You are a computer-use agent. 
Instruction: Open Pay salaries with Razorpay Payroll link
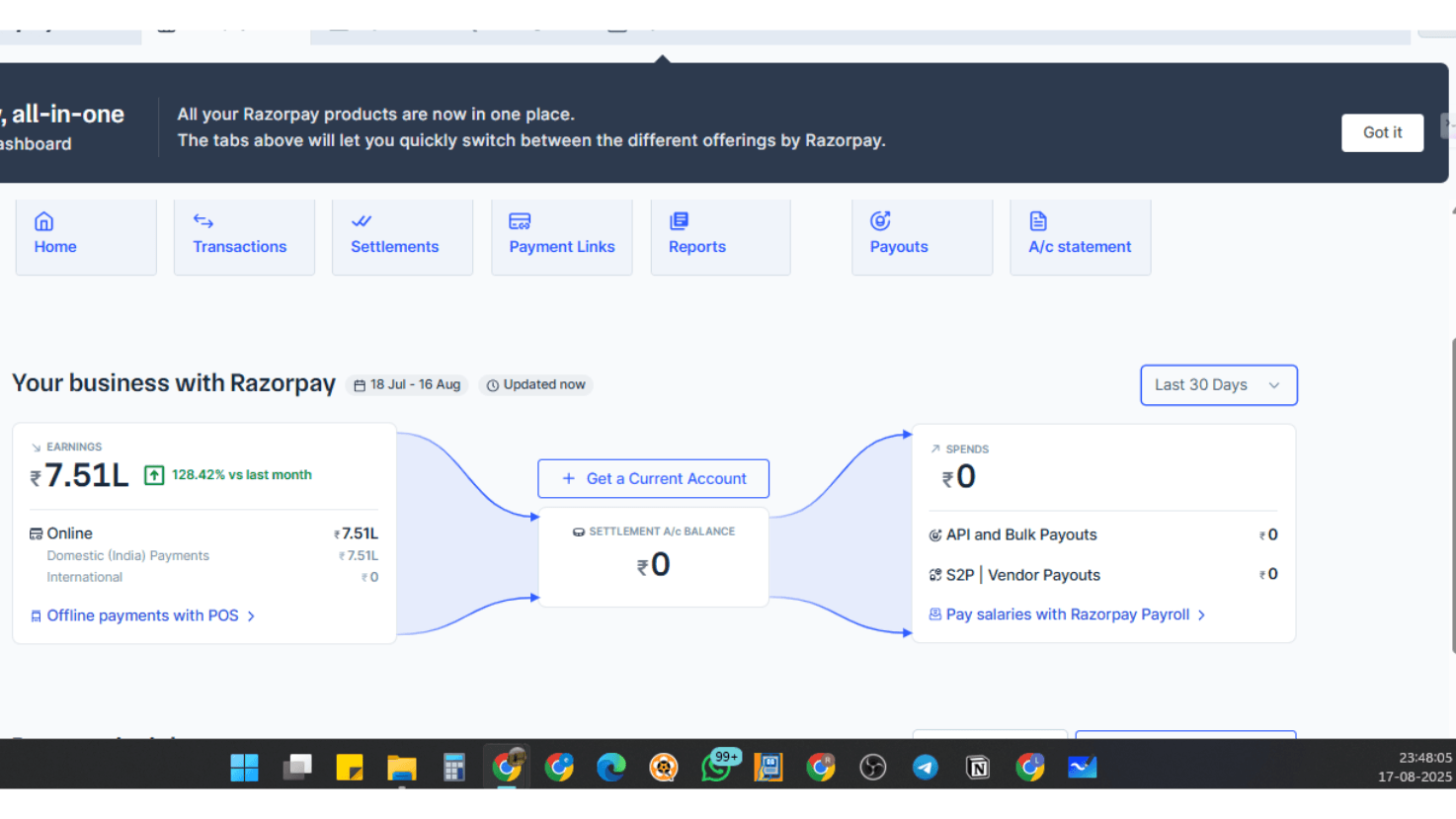point(1068,614)
